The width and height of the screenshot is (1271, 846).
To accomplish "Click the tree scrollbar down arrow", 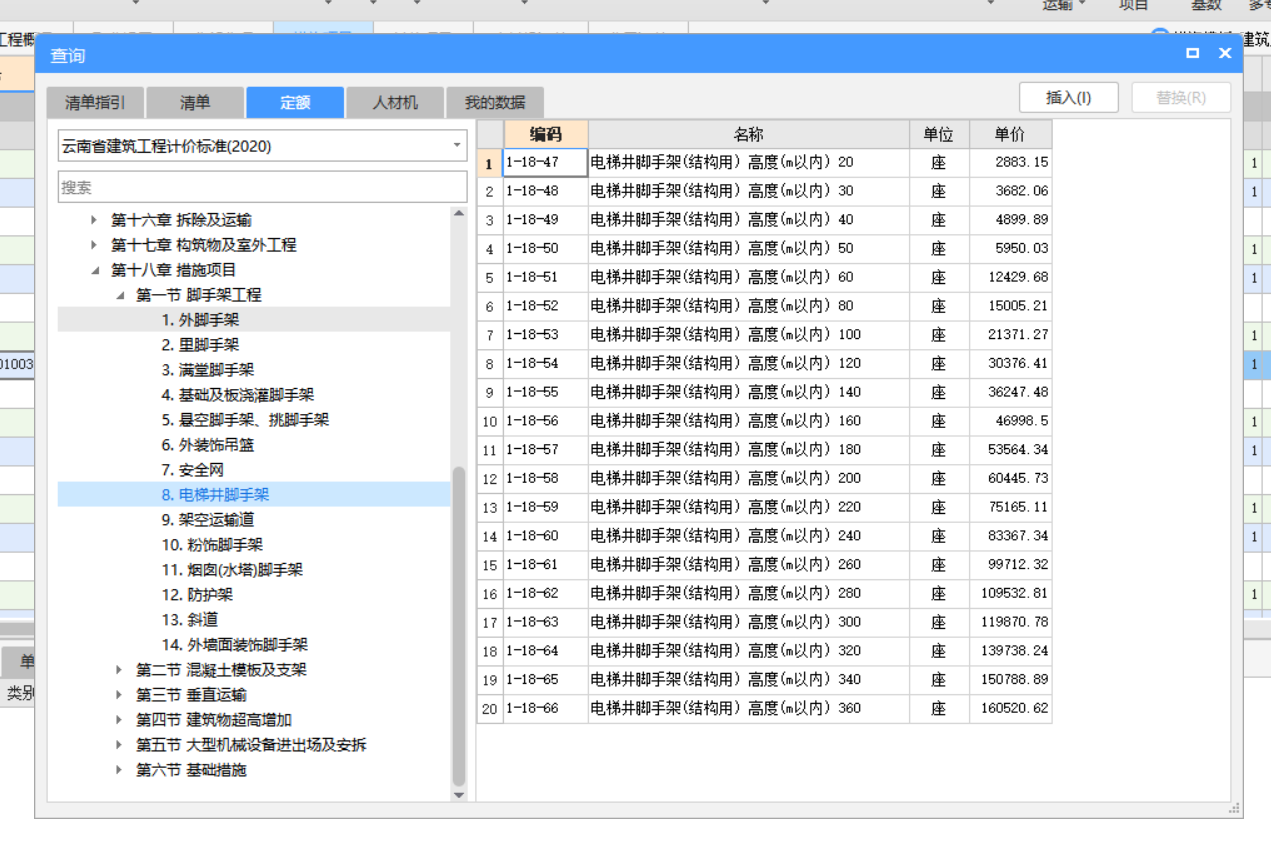I will click(459, 795).
